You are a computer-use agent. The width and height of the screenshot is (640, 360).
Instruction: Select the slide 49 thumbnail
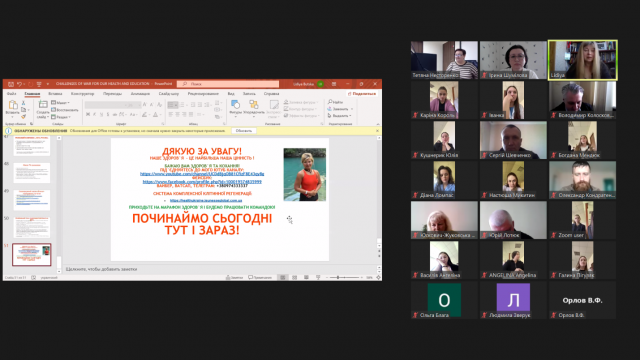(x=31, y=200)
